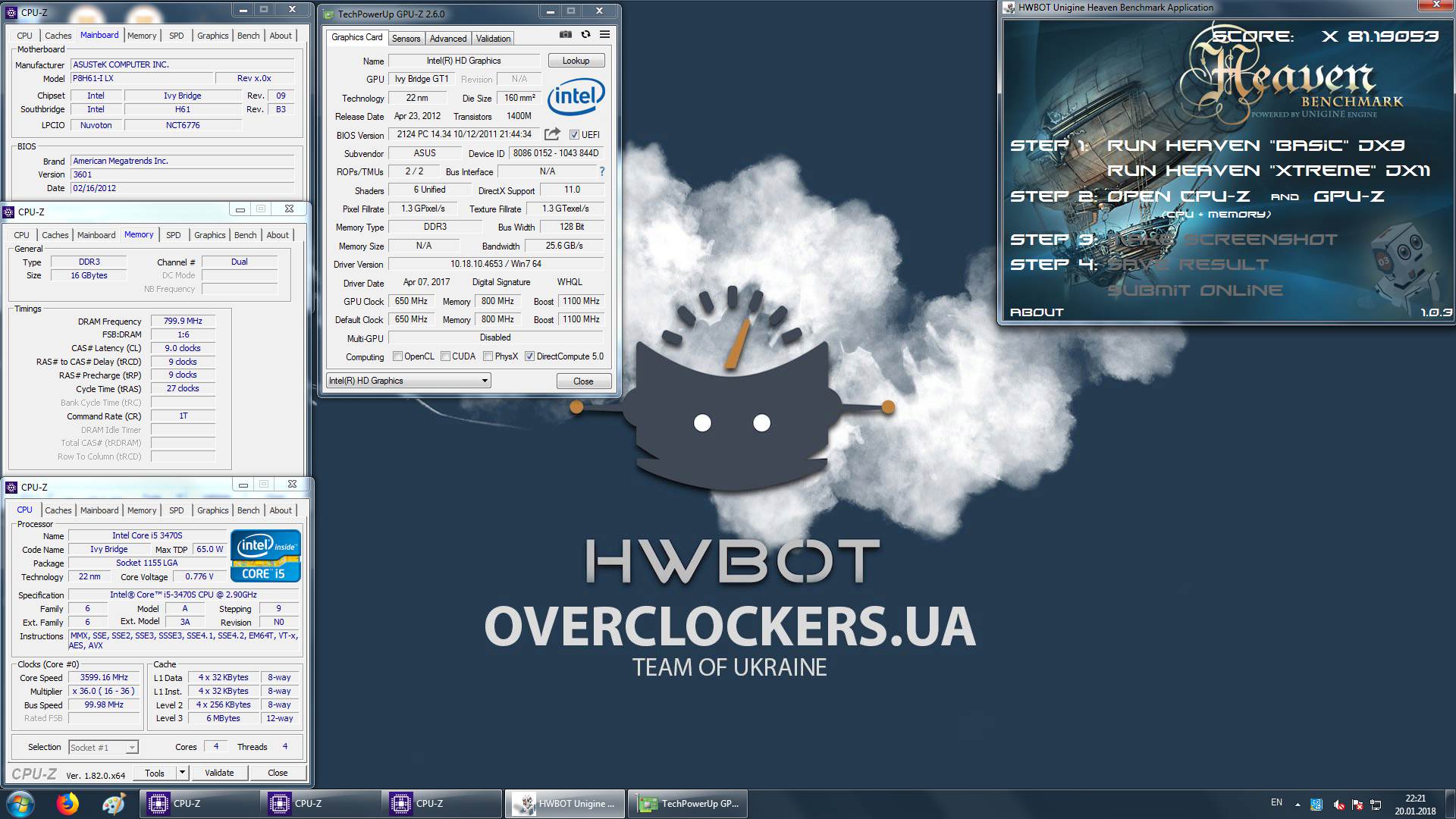The height and width of the screenshot is (819, 1456).
Task: Click the Driver Version field in GPU-Z
Action: [496, 264]
